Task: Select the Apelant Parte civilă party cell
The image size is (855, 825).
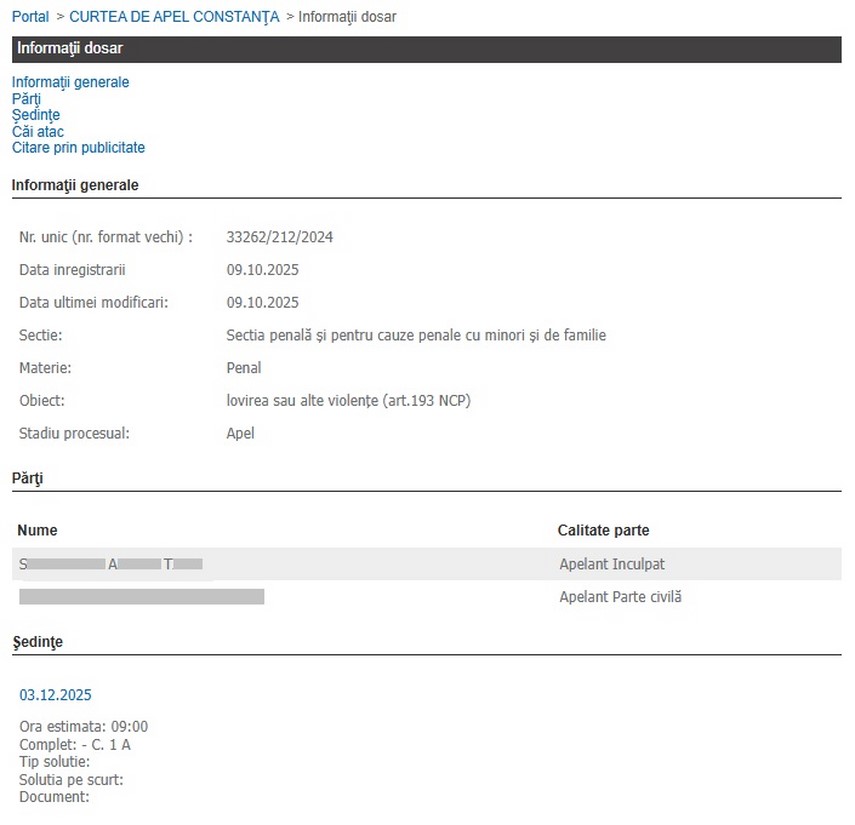Action: (619, 597)
